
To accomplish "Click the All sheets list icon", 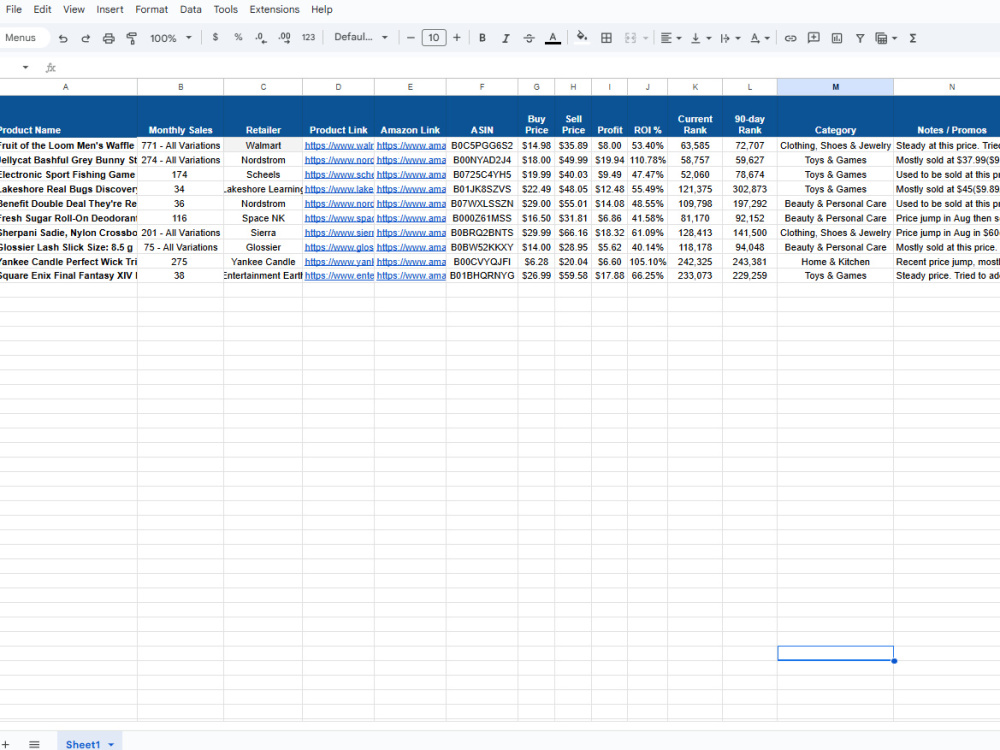I will (34, 744).
